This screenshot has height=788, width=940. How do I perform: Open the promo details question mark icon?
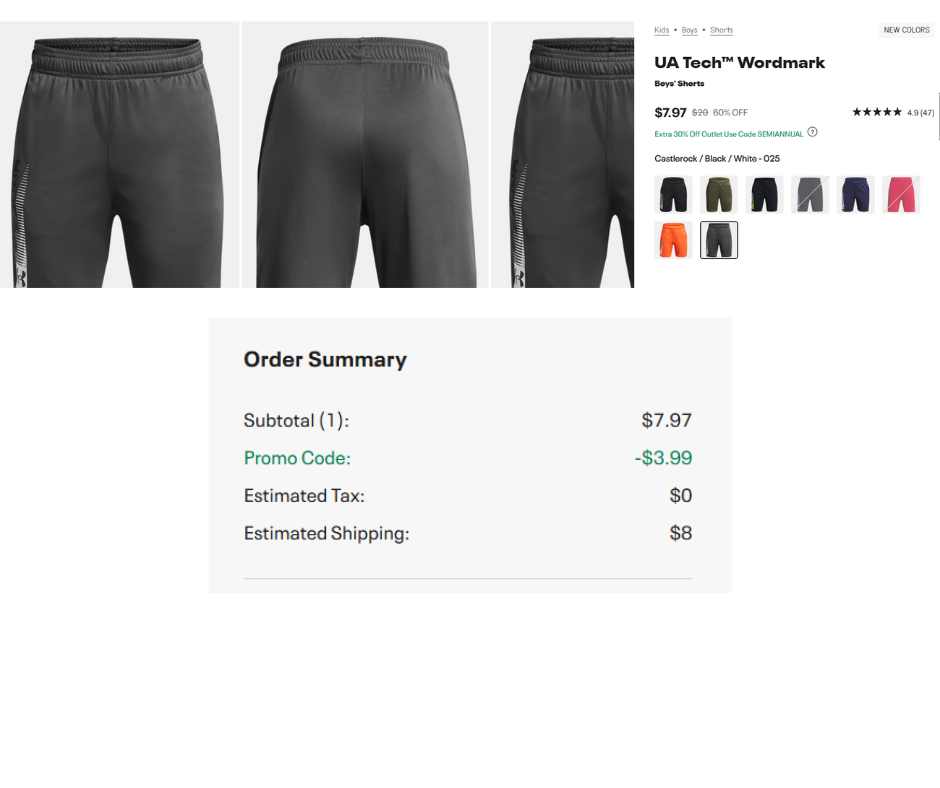pyautogui.click(x=813, y=132)
